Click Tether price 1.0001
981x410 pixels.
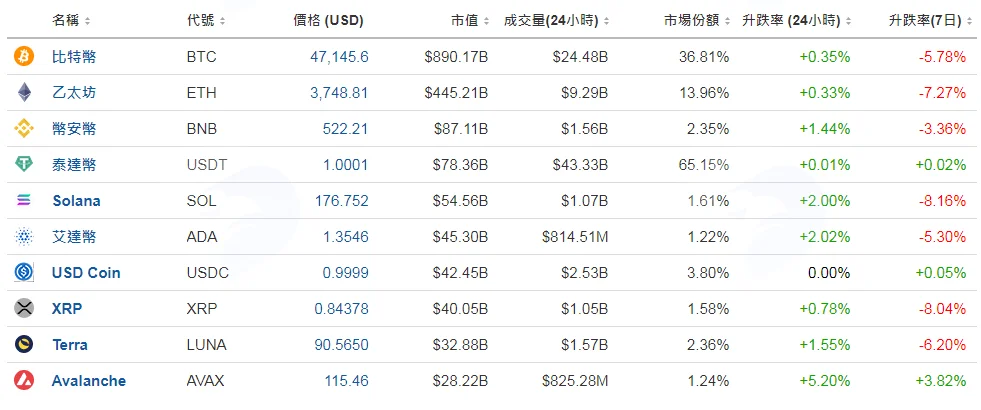(345, 165)
